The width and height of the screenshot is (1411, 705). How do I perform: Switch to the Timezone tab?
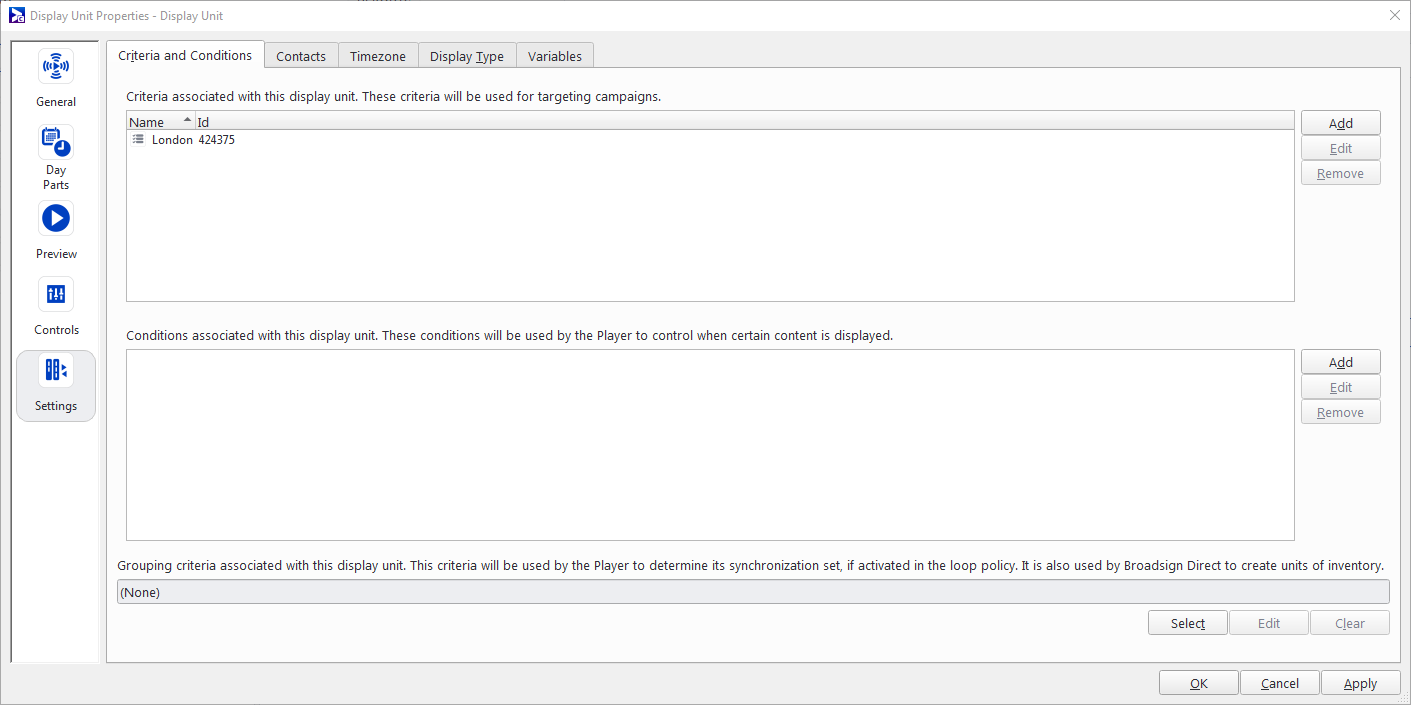[378, 56]
